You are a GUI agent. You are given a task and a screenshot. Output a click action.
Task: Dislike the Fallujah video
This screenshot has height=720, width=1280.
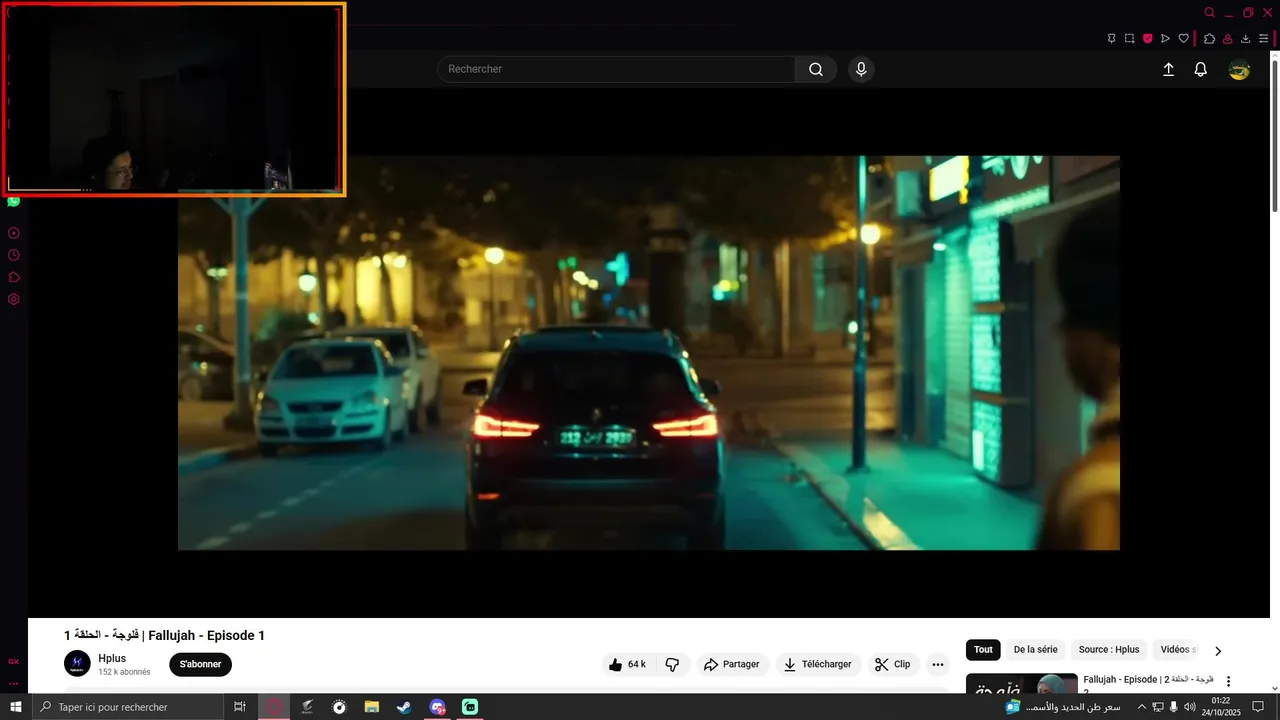(672, 664)
